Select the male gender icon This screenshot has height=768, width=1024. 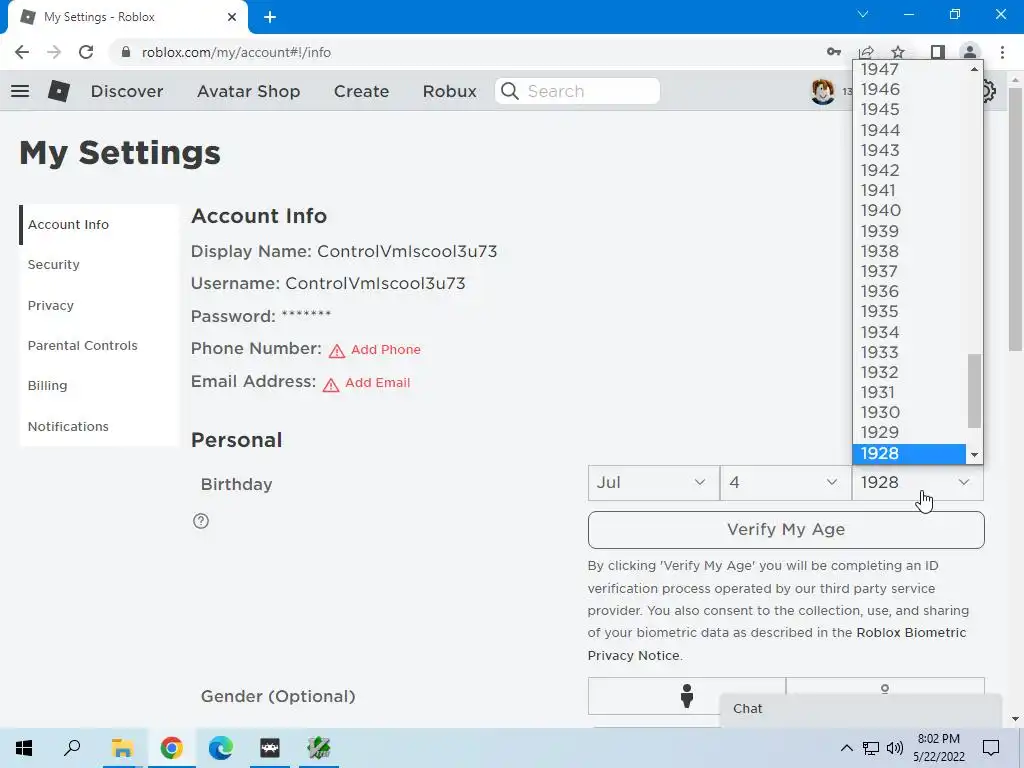[686, 696]
